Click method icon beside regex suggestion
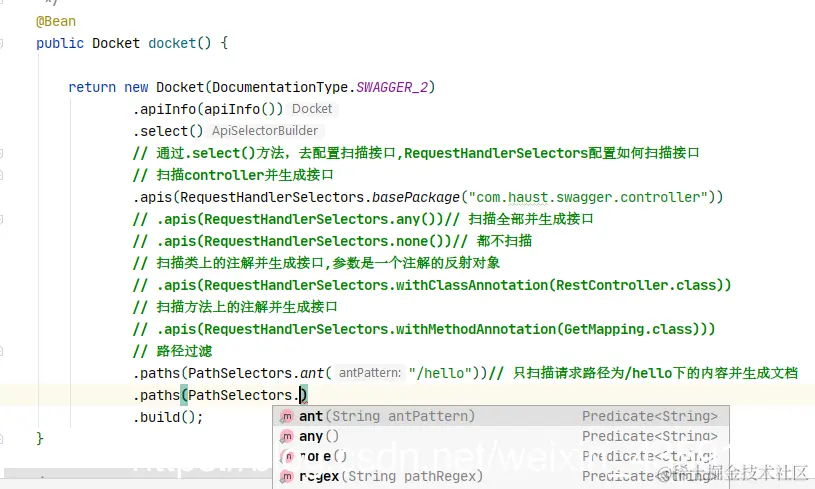 pos(287,476)
